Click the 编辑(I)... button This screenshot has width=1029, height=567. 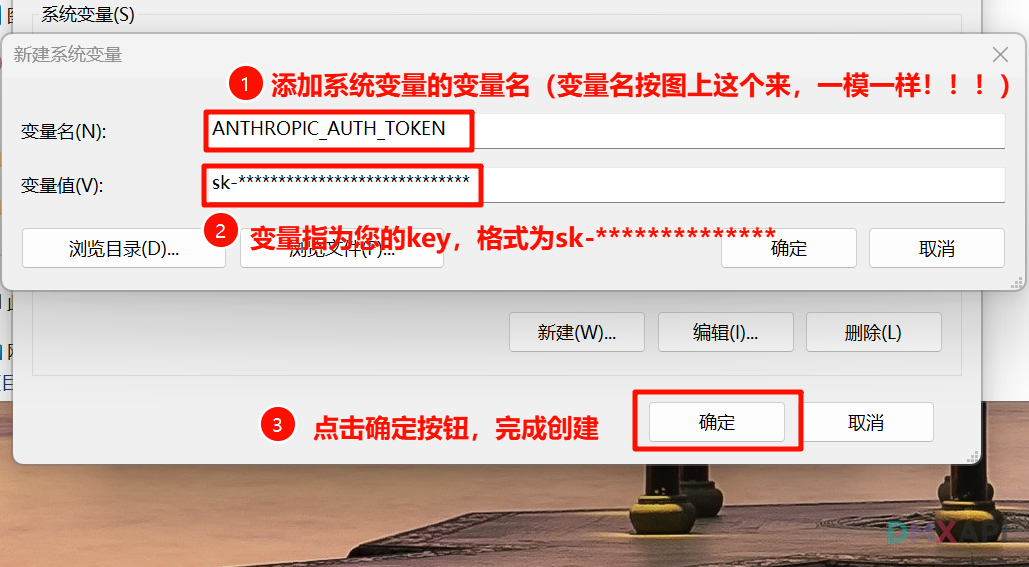(x=725, y=332)
